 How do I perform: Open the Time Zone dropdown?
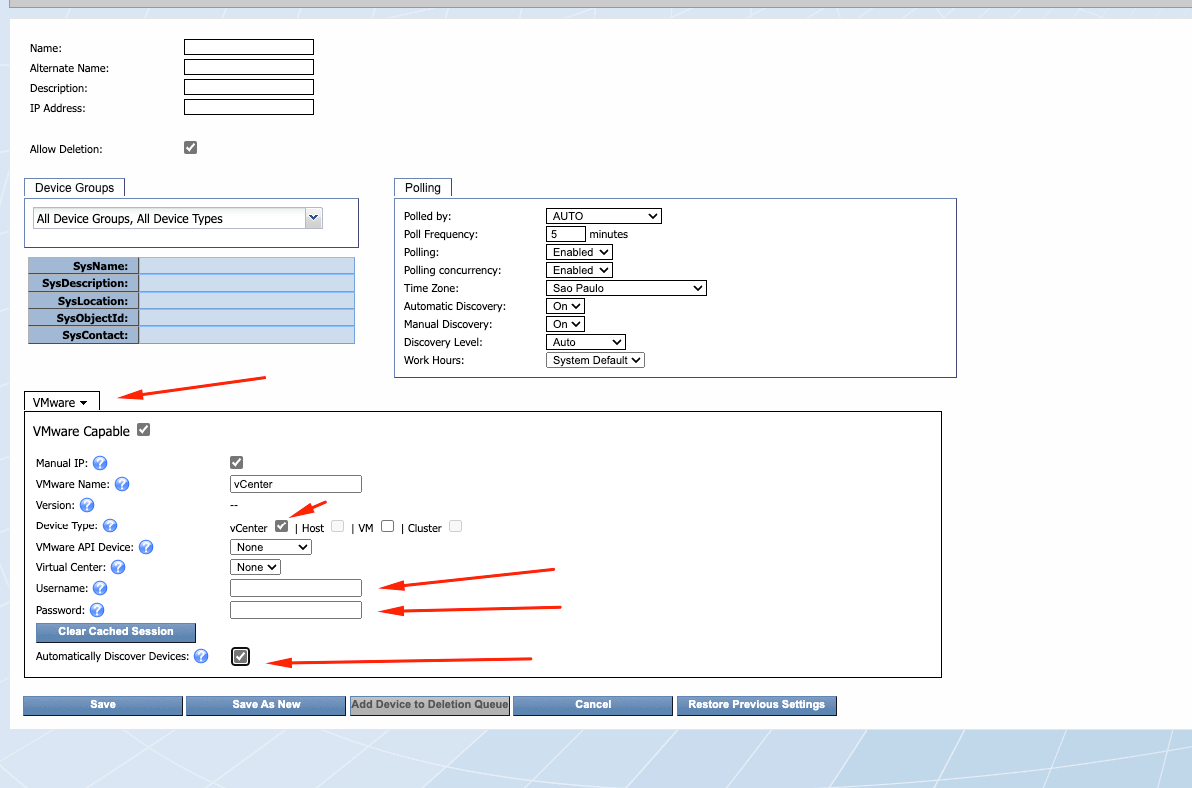626,288
